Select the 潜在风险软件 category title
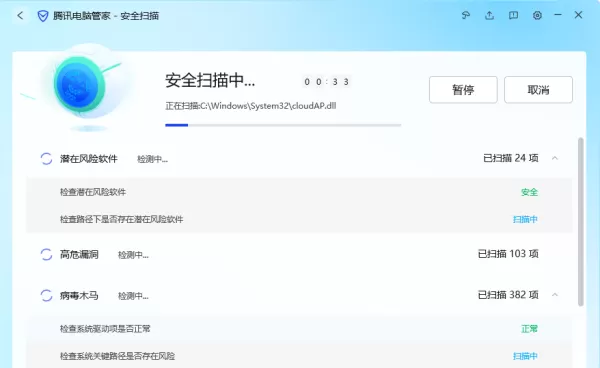This screenshot has width=600, height=368. coord(89,159)
